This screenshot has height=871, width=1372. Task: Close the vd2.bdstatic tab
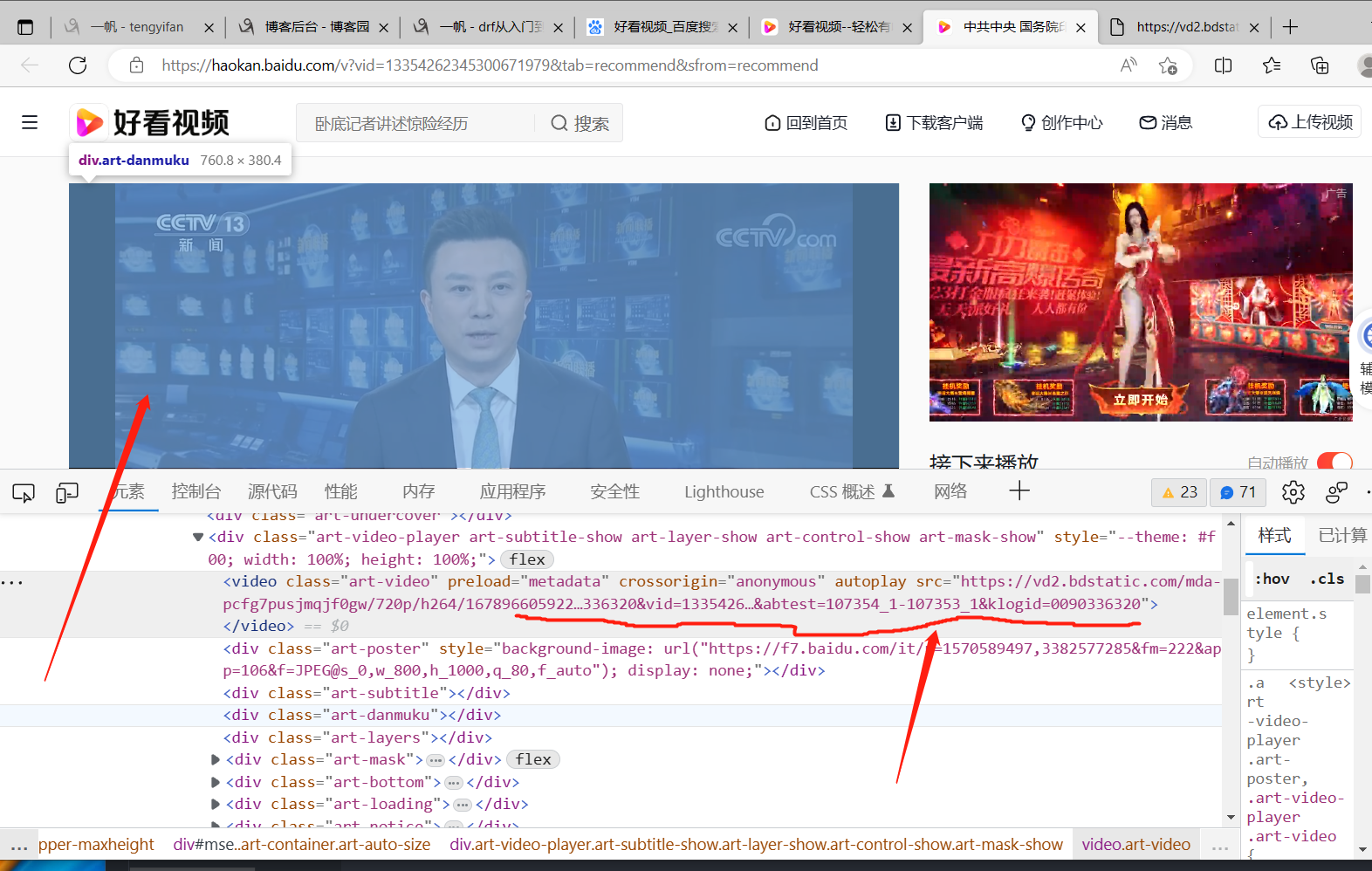click(x=1254, y=28)
